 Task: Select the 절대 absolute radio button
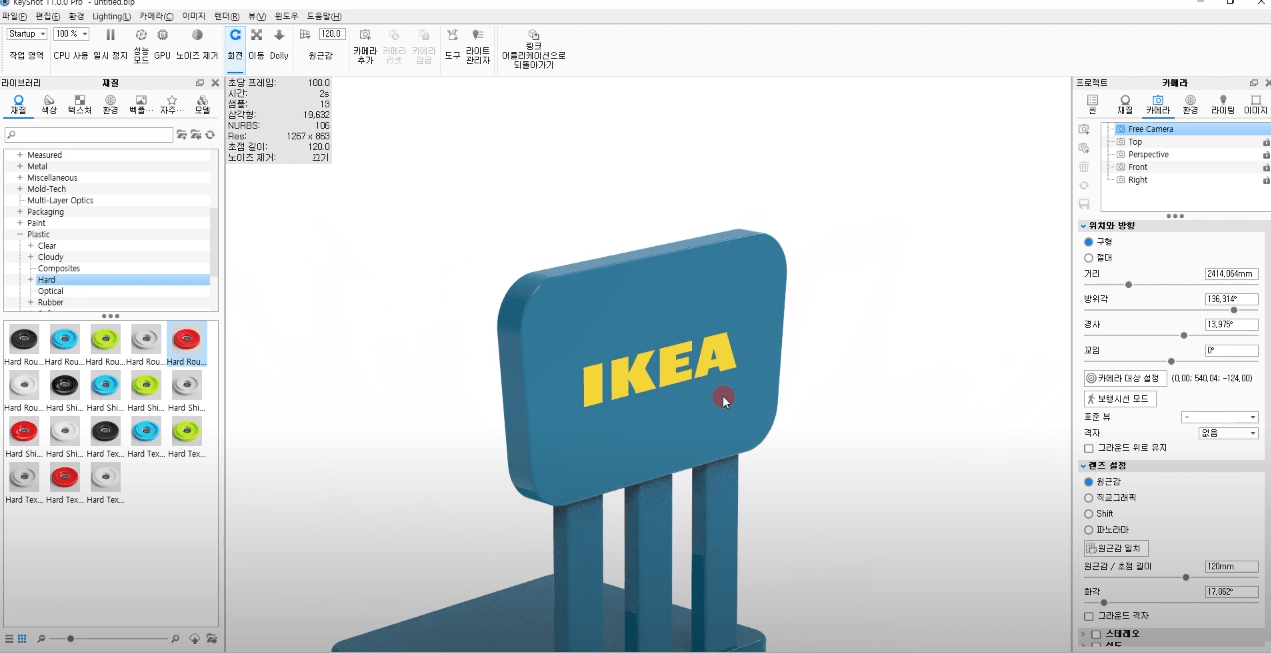tap(1089, 258)
